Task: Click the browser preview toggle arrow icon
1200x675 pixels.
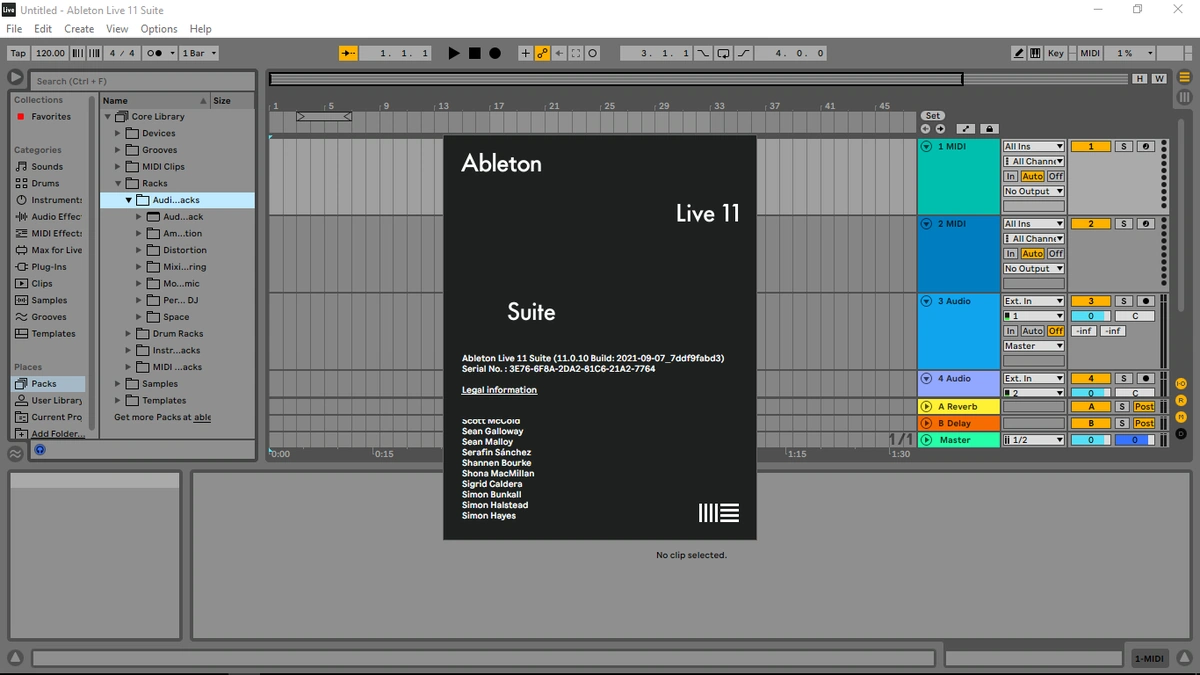Action: coord(15,77)
